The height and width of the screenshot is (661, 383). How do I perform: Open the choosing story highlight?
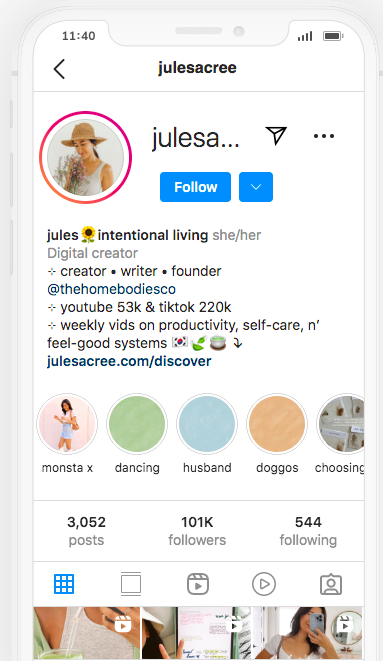pos(340,424)
